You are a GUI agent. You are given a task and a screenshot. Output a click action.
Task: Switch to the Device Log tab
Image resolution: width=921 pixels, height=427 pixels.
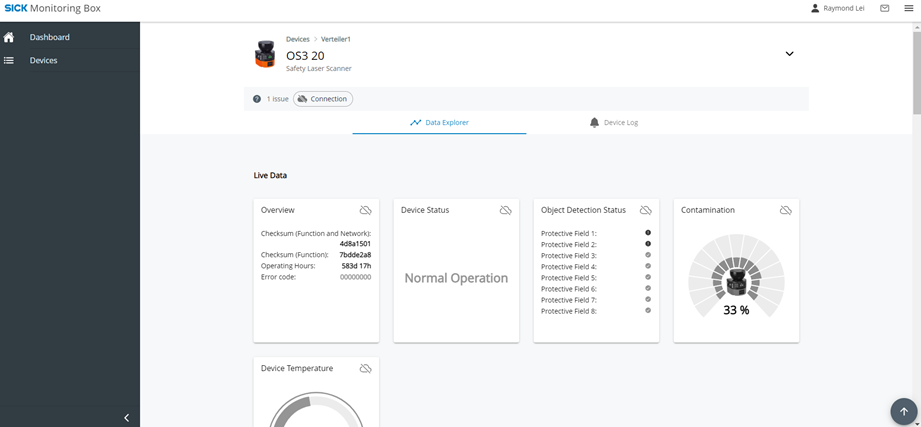click(613, 123)
